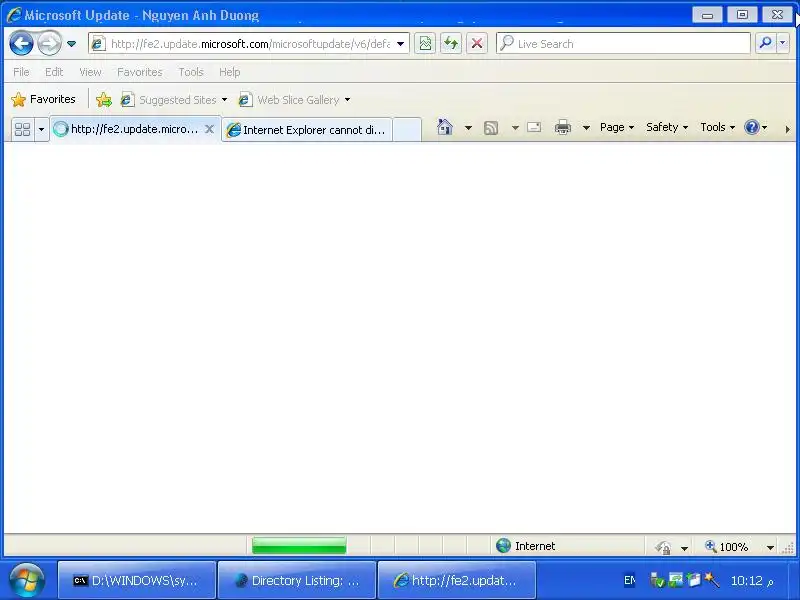Click the maximize window button
The width and height of the screenshot is (800, 600).
pyautogui.click(x=742, y=15)
